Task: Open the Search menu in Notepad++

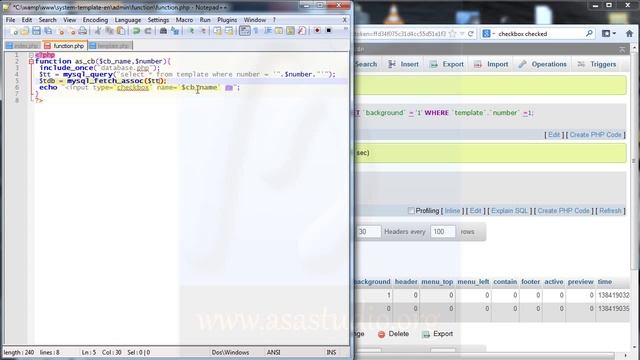Action: [47, 20]
